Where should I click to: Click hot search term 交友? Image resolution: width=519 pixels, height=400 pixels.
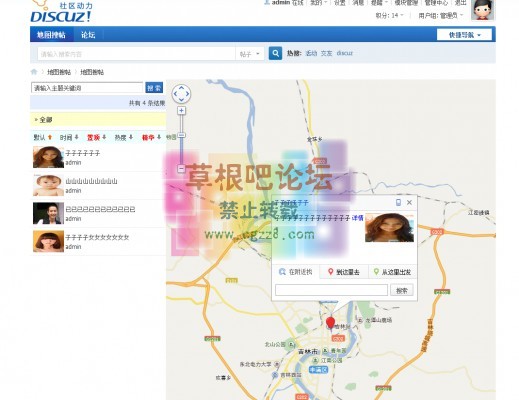click(327, 53)
